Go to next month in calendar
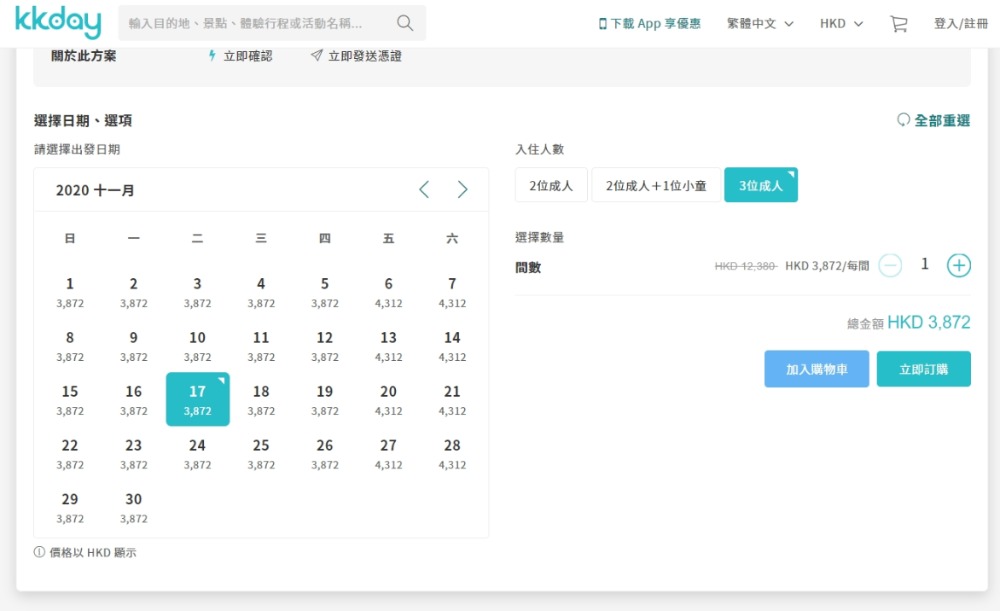The image size is (1000, 611). tap(462, 190)
